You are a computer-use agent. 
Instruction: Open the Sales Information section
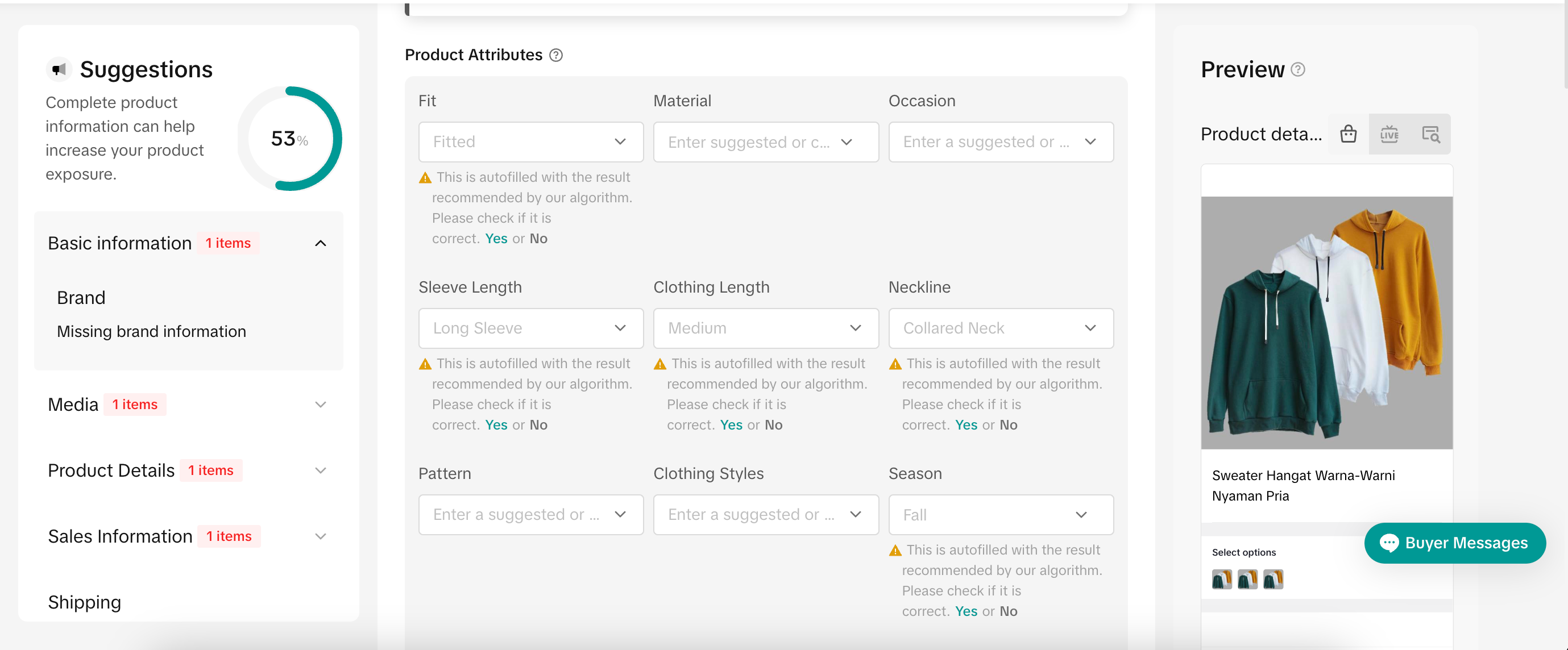[320, 536]
